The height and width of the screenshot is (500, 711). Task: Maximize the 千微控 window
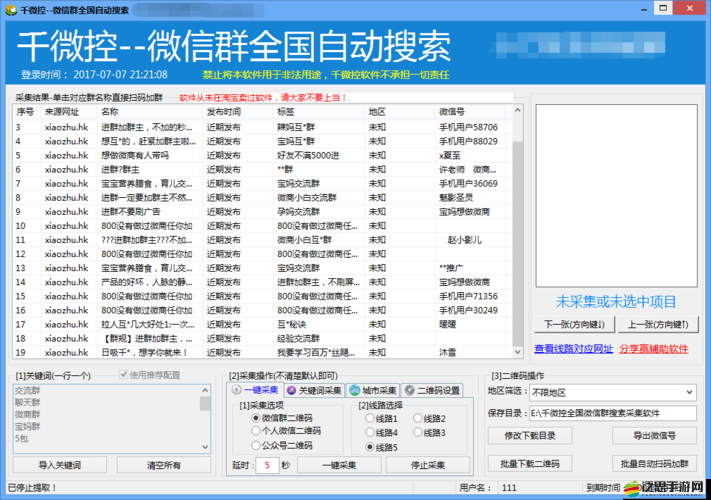point(663,8)
